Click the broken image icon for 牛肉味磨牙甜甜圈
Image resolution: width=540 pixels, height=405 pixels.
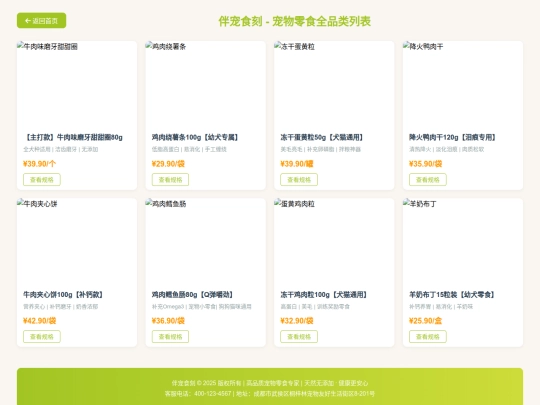(20, 46)
